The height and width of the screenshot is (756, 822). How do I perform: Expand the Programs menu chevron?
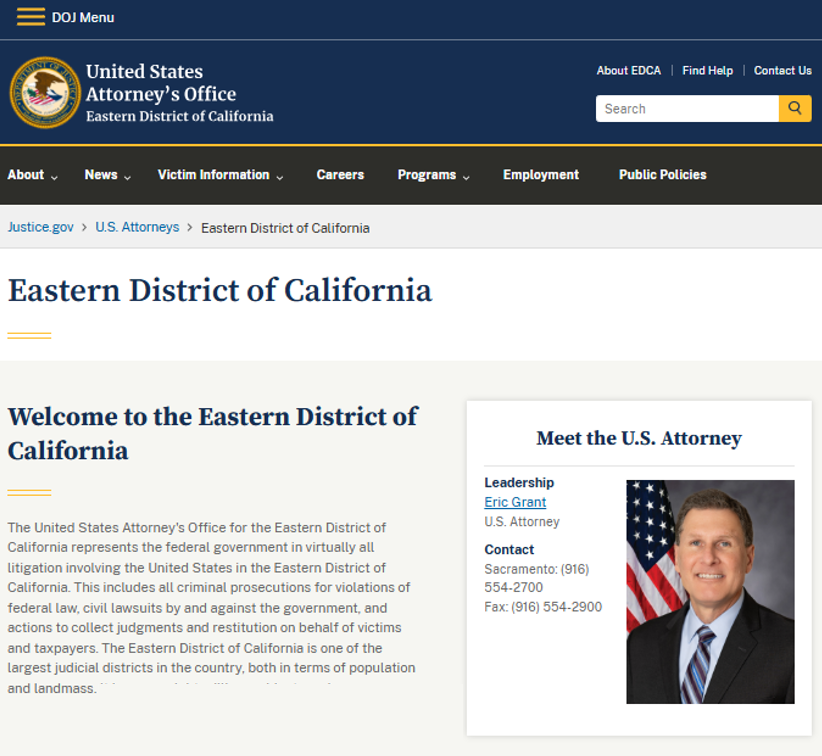coord(466,178)
